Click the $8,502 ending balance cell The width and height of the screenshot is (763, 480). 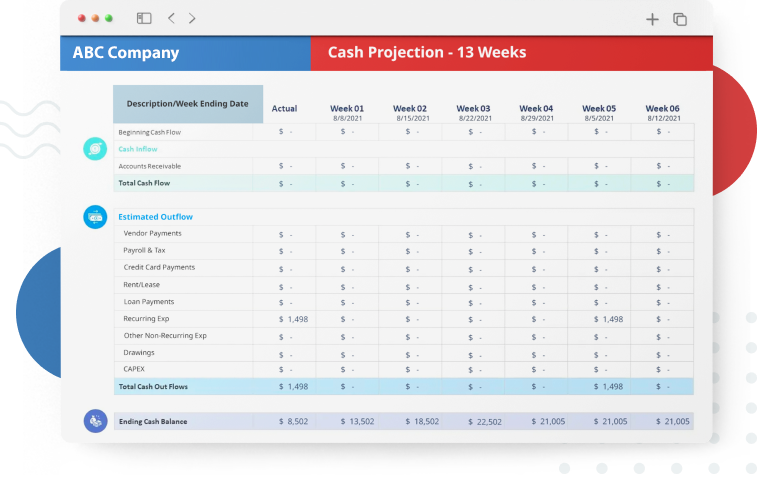293,422
